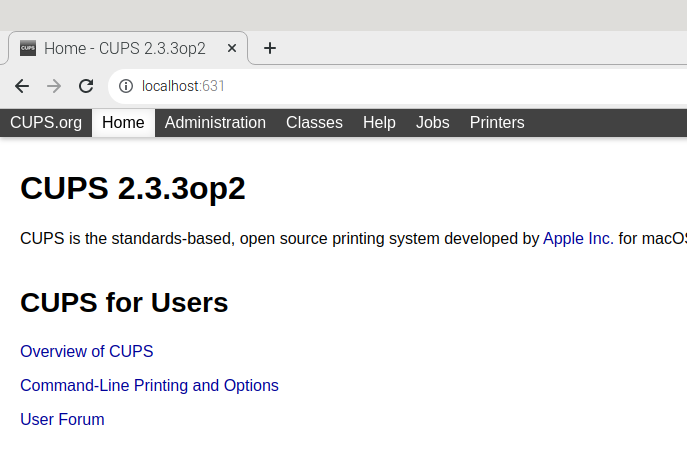Select the Home - CUPS 2.3.3op2 browser tab
Viewport: 687px width, 460px height.
point(128,48)
